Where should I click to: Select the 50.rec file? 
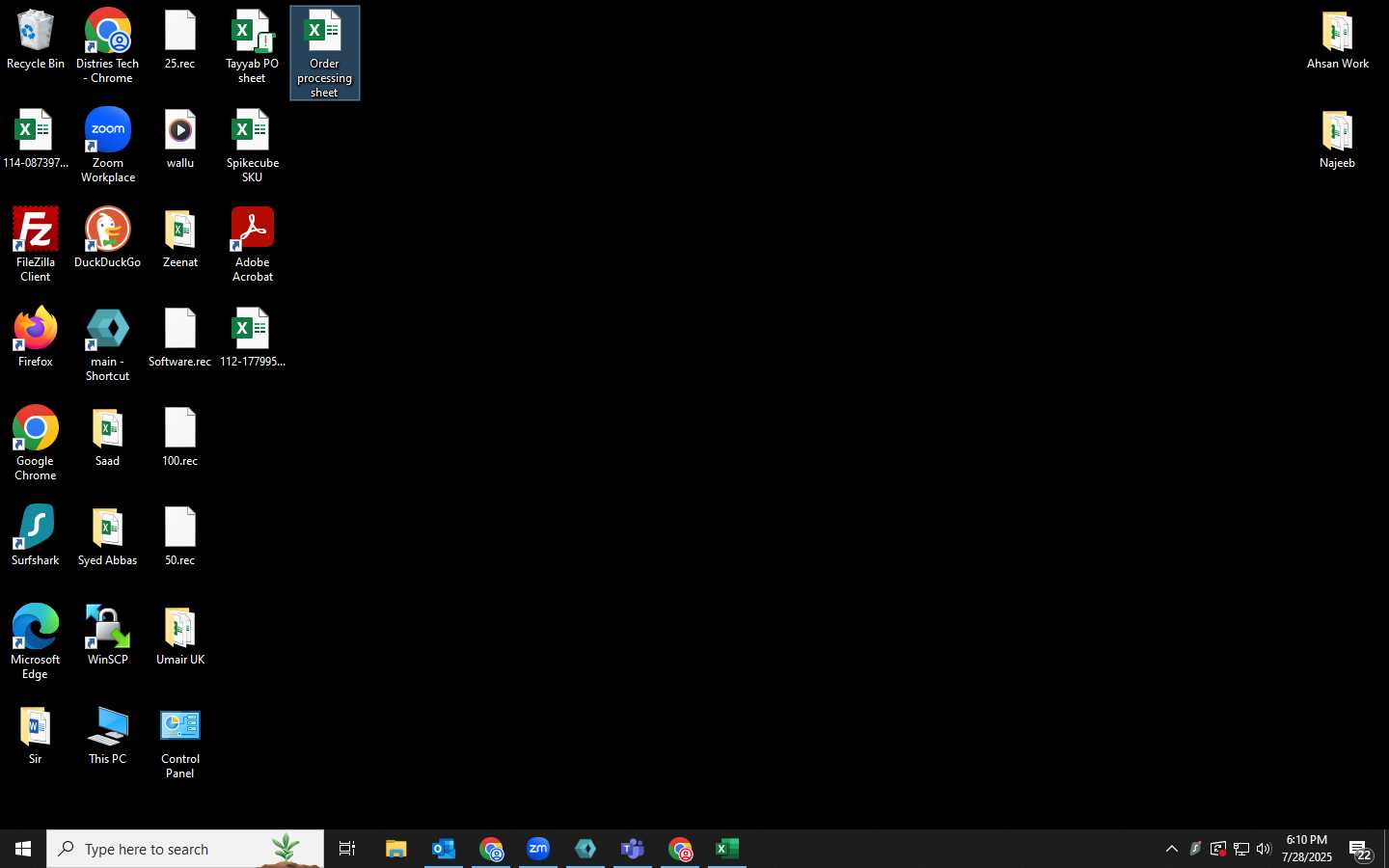(x=180, y=536)
